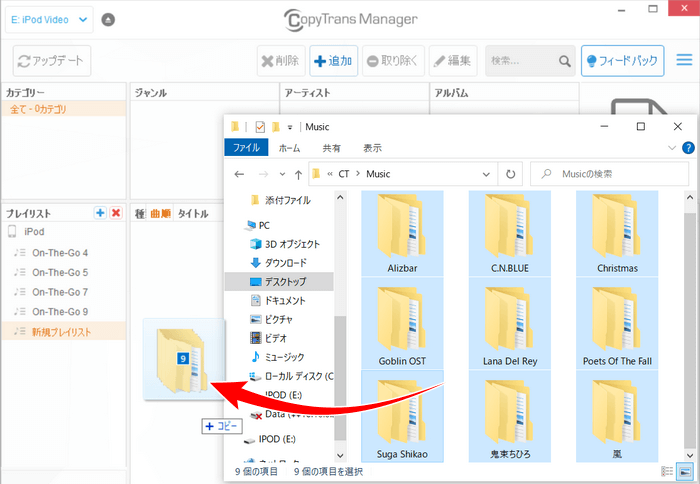
Task: Select On-The-Go 7 playlist
Action: tap(60, 292)
